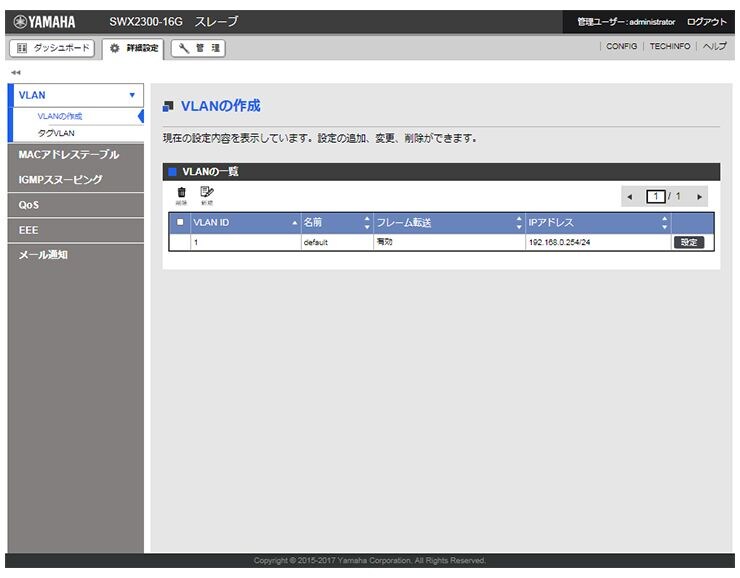Screen dimensions: 740x578
Task: Go to the previous page arrow
Action: (629, 197)
